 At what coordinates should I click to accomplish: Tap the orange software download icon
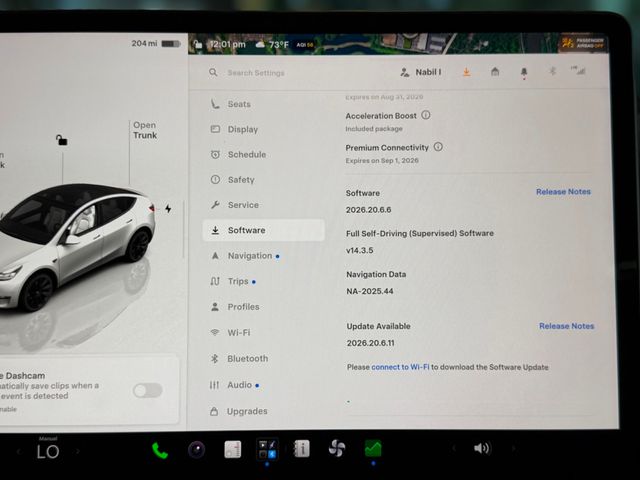click(x=467, y=72)
